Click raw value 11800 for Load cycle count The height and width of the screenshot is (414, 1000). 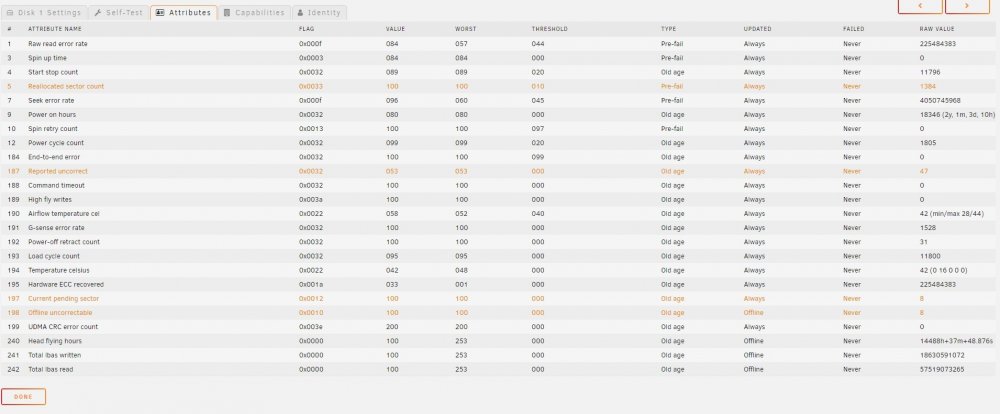(x=930, y=256)
